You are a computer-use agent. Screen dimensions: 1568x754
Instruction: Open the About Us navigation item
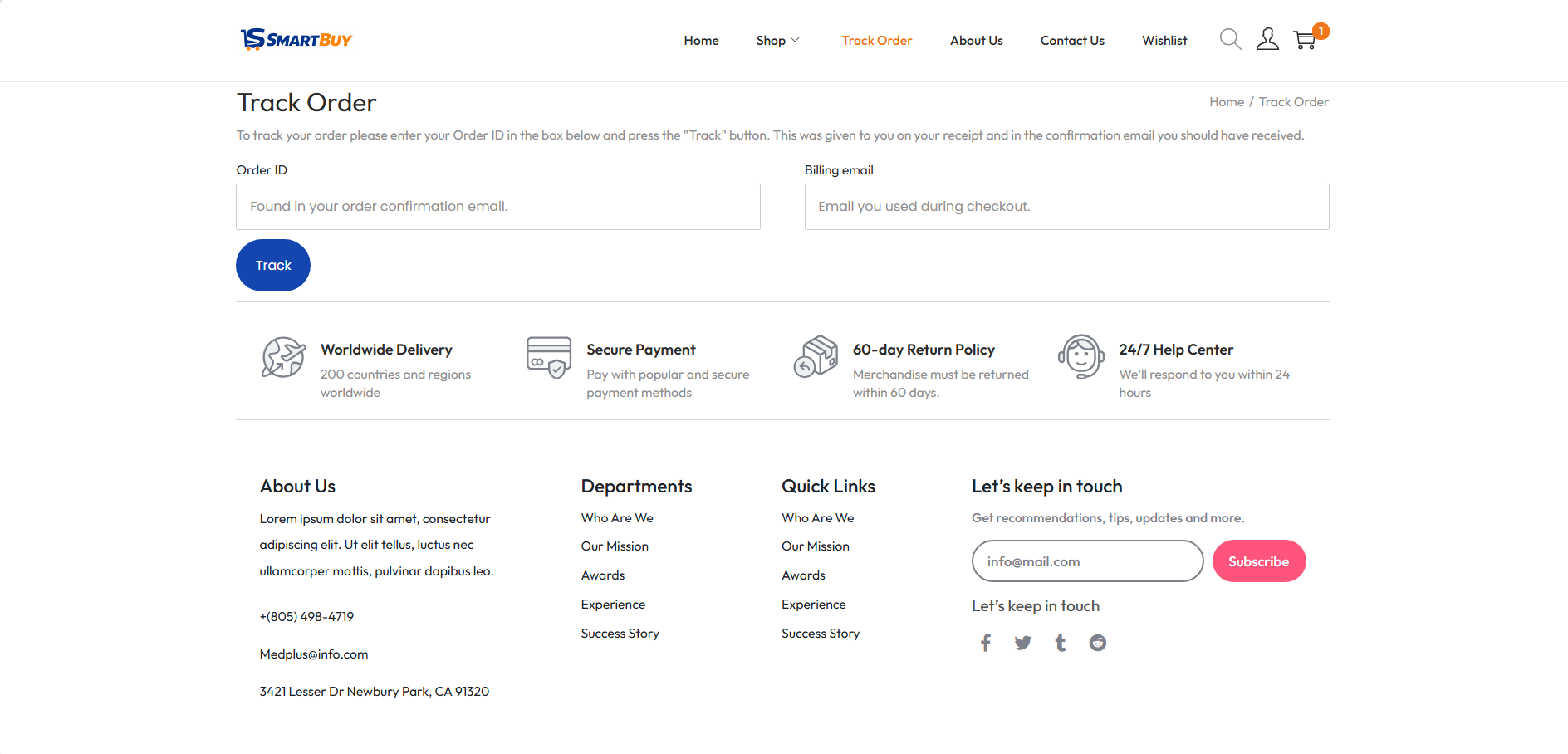click(976, 41)
